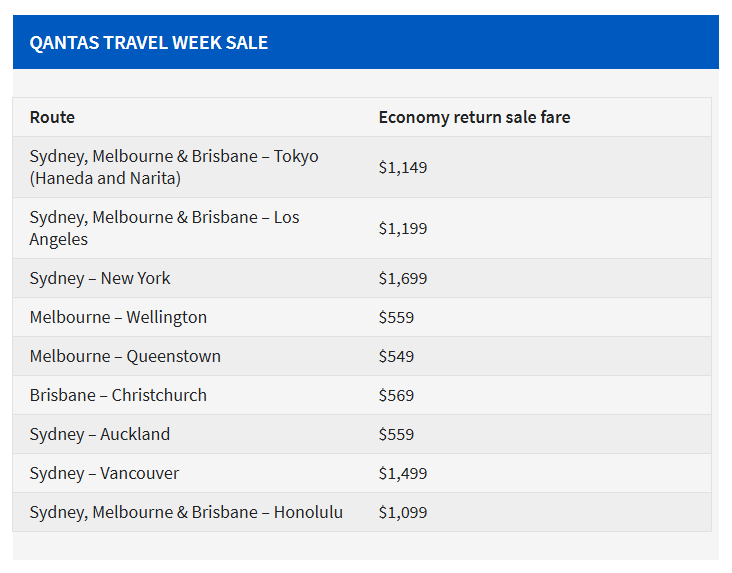Select the Tokyo (Haneda and Narita) route
Viewport: 732px width, 573px height.
click(174, 167)
